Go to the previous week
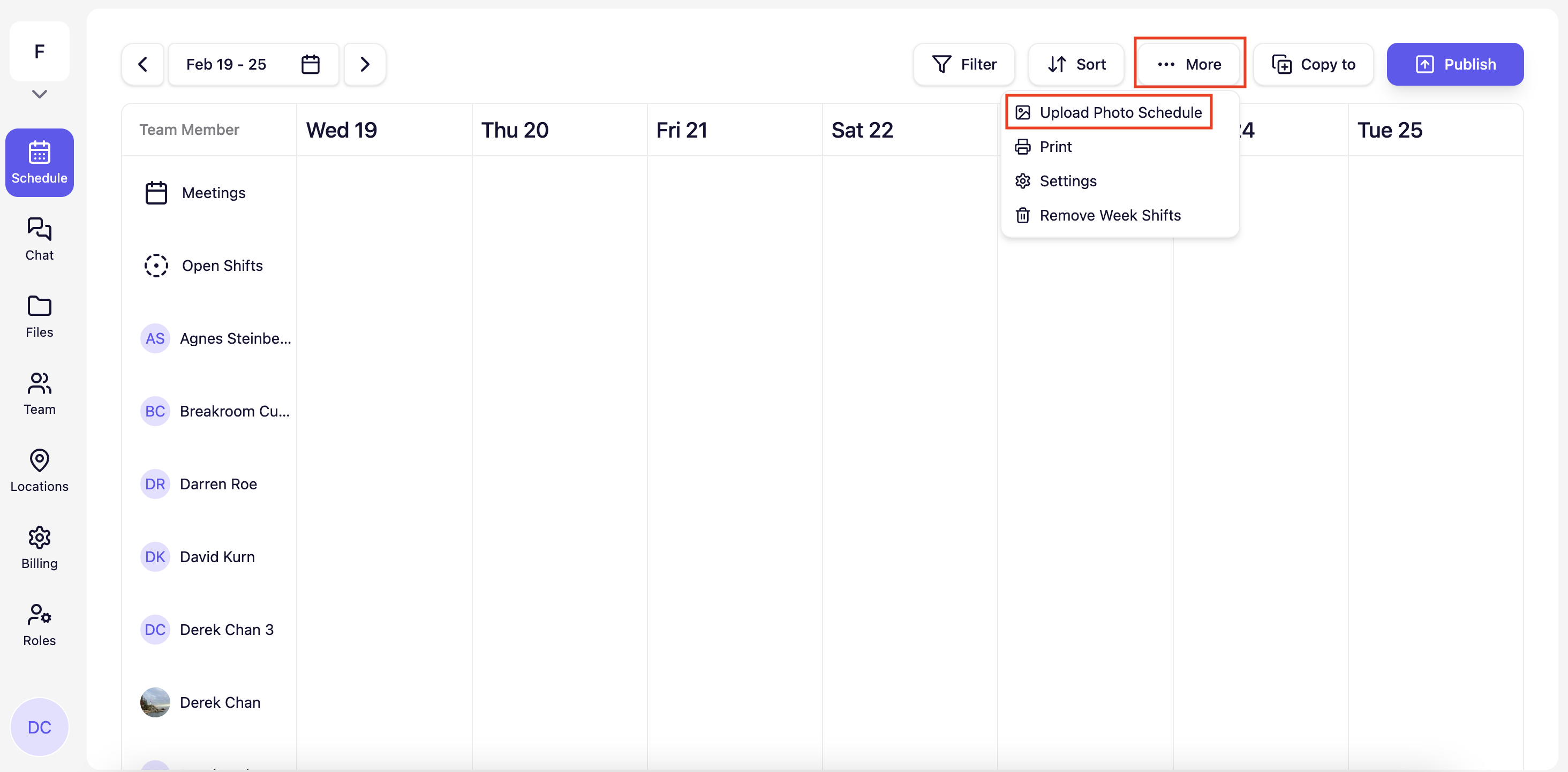1568x772 pixels. 143,64
